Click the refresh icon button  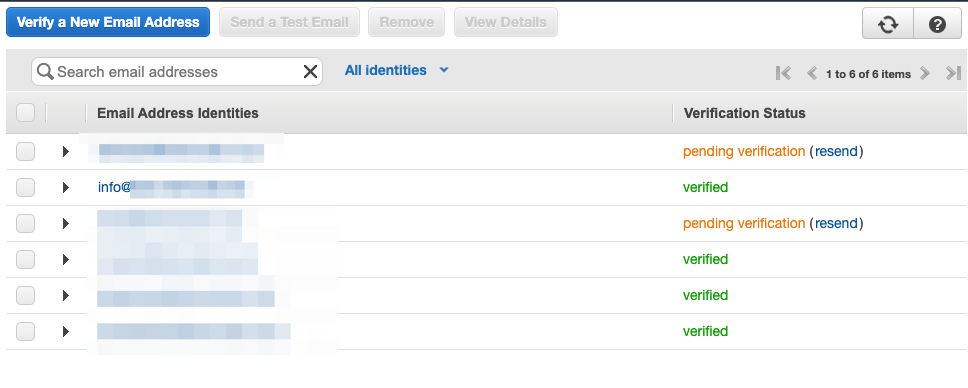[x=887, y=25]
